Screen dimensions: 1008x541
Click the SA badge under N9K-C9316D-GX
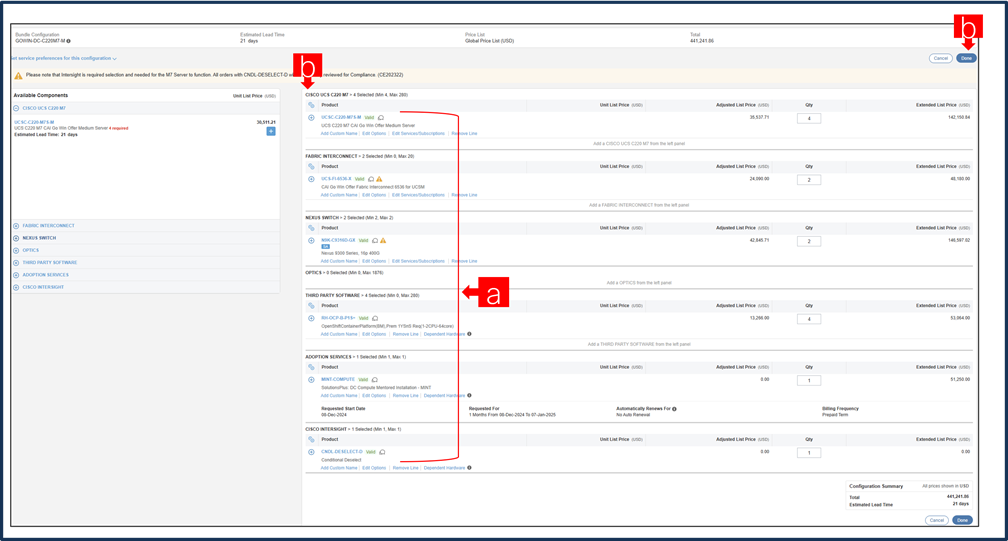click(325, 247)
